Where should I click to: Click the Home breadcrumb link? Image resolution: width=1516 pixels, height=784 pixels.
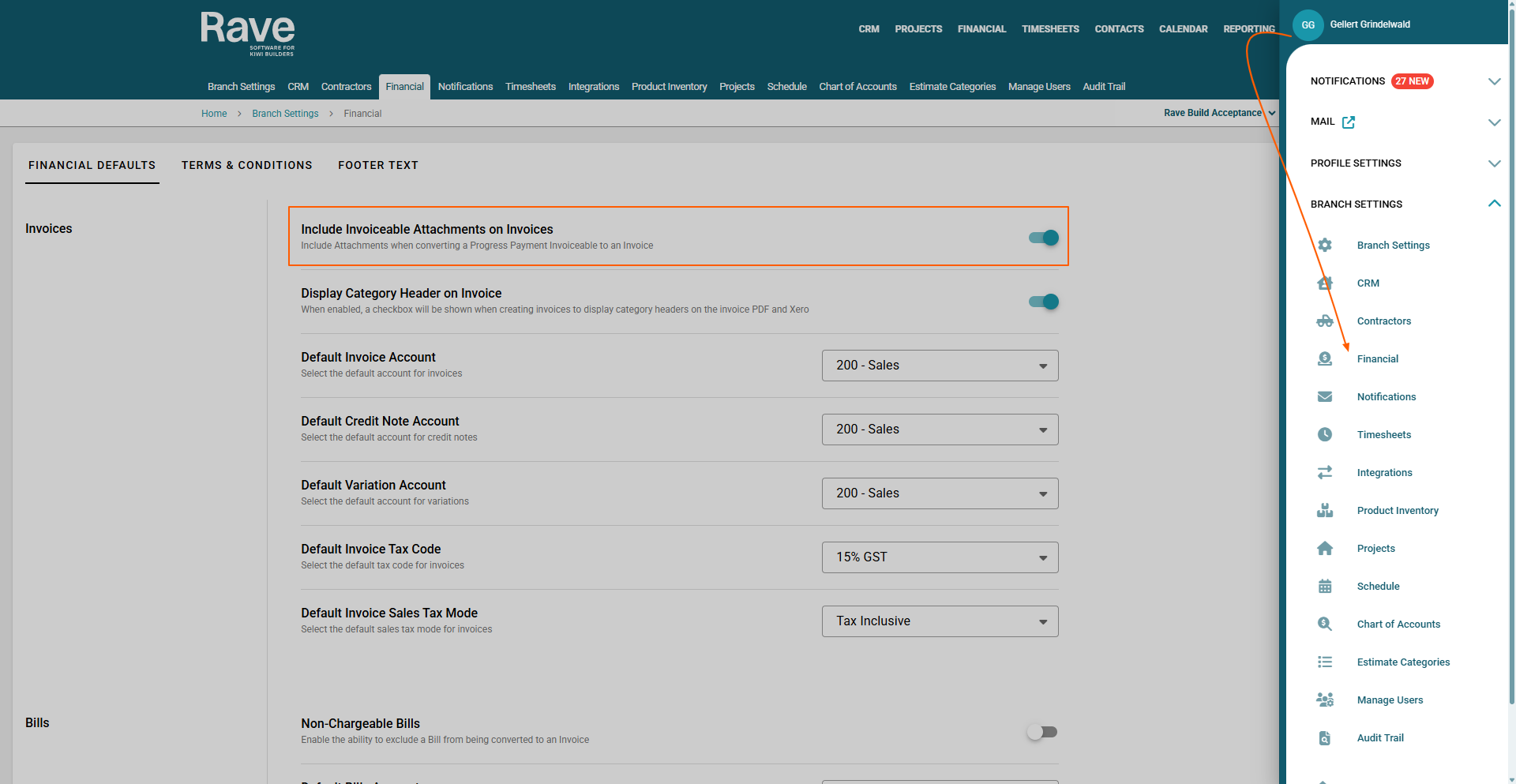(x=214, y=114)
